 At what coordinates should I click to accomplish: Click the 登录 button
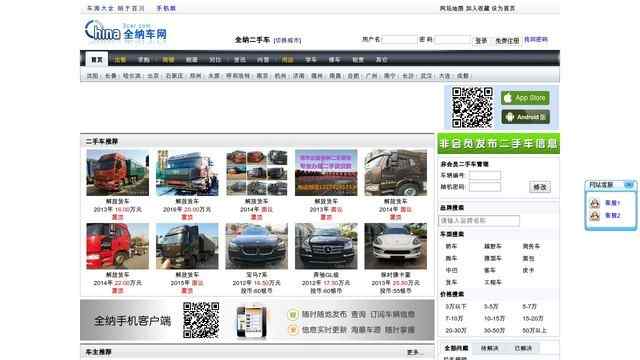481,40
